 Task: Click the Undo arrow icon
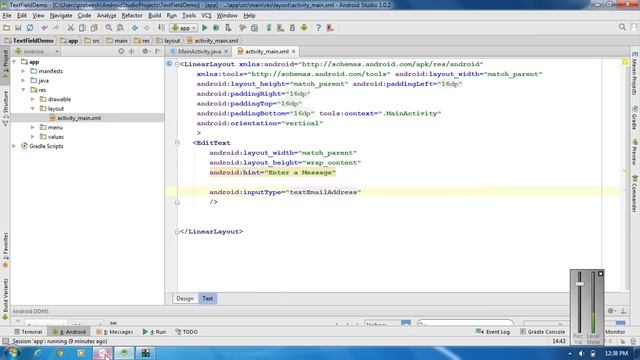[44, 28]
